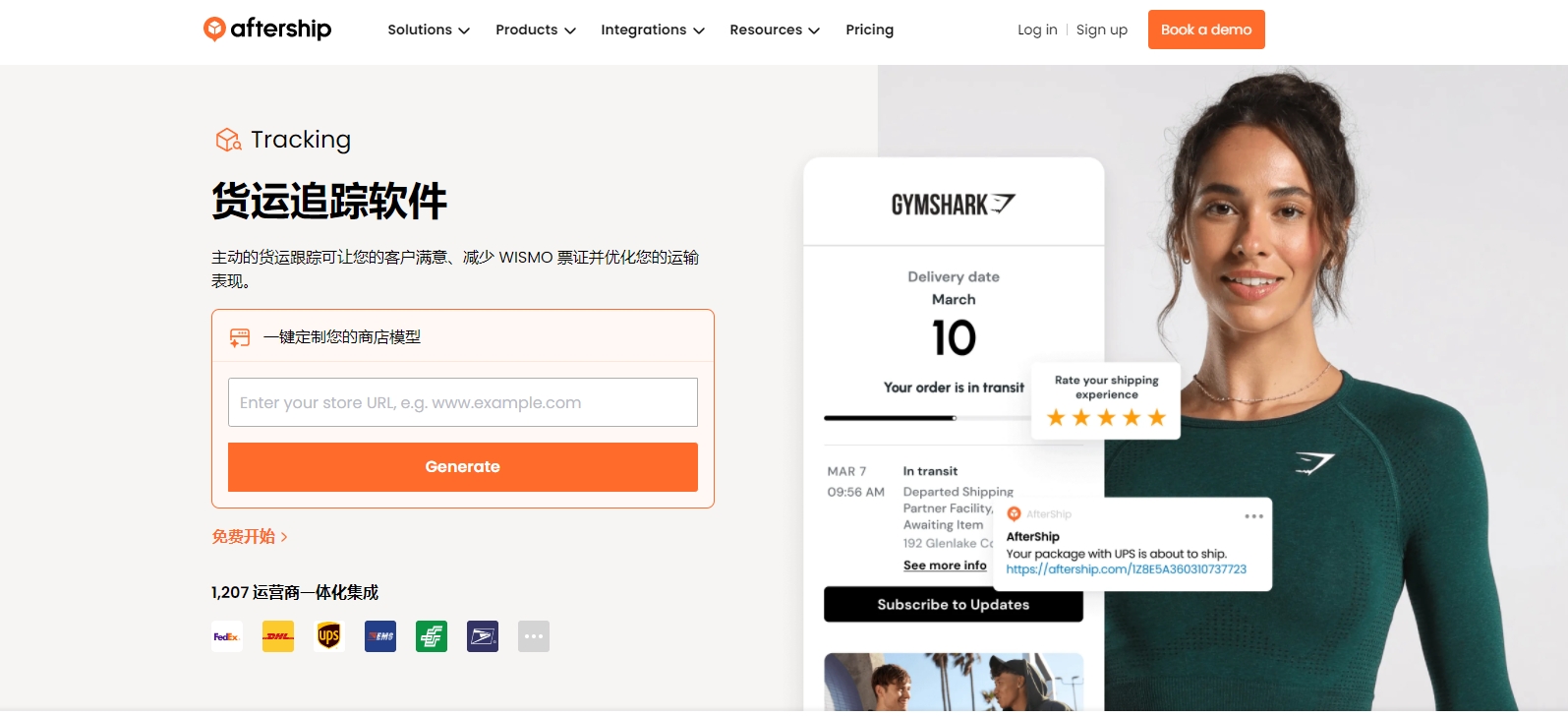Viewport: 1568px width, 717px height.
Task: Click the DHL carrier icon
Action: point(278,636)
